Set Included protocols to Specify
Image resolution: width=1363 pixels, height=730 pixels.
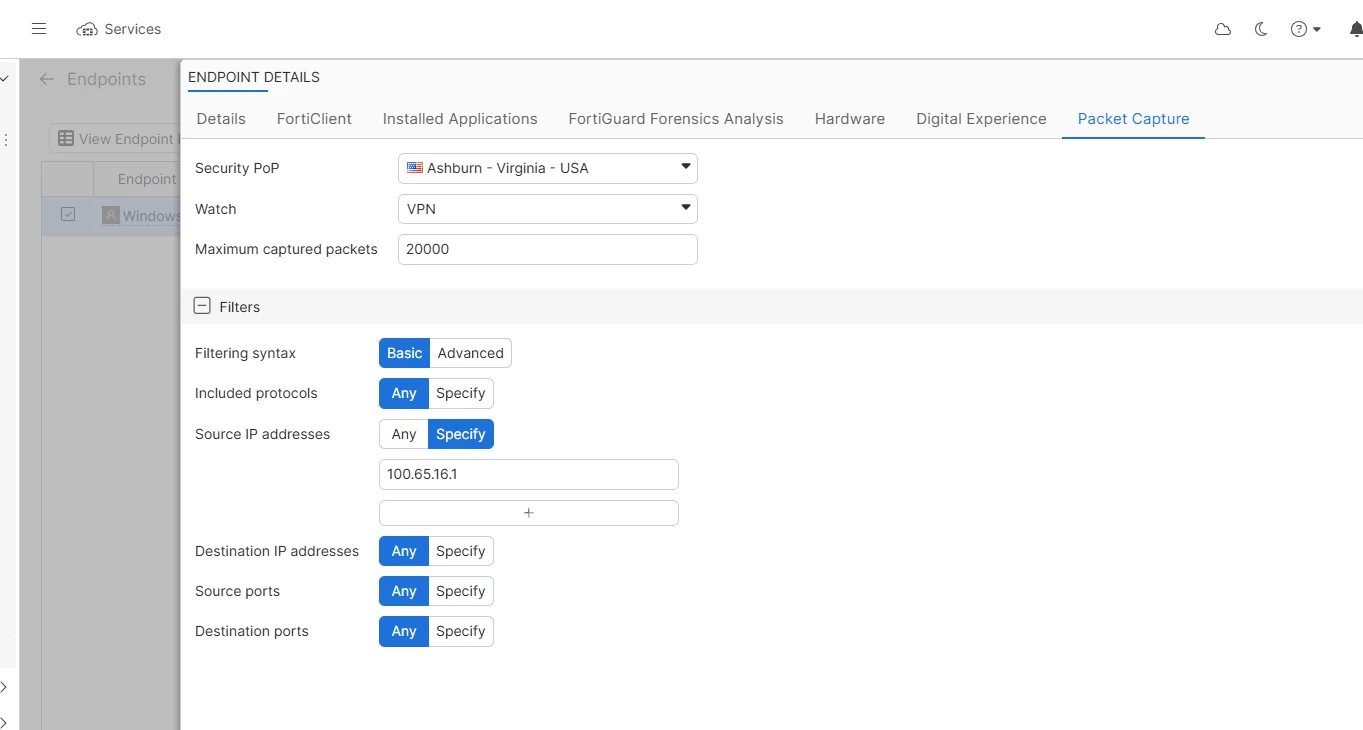461,393
